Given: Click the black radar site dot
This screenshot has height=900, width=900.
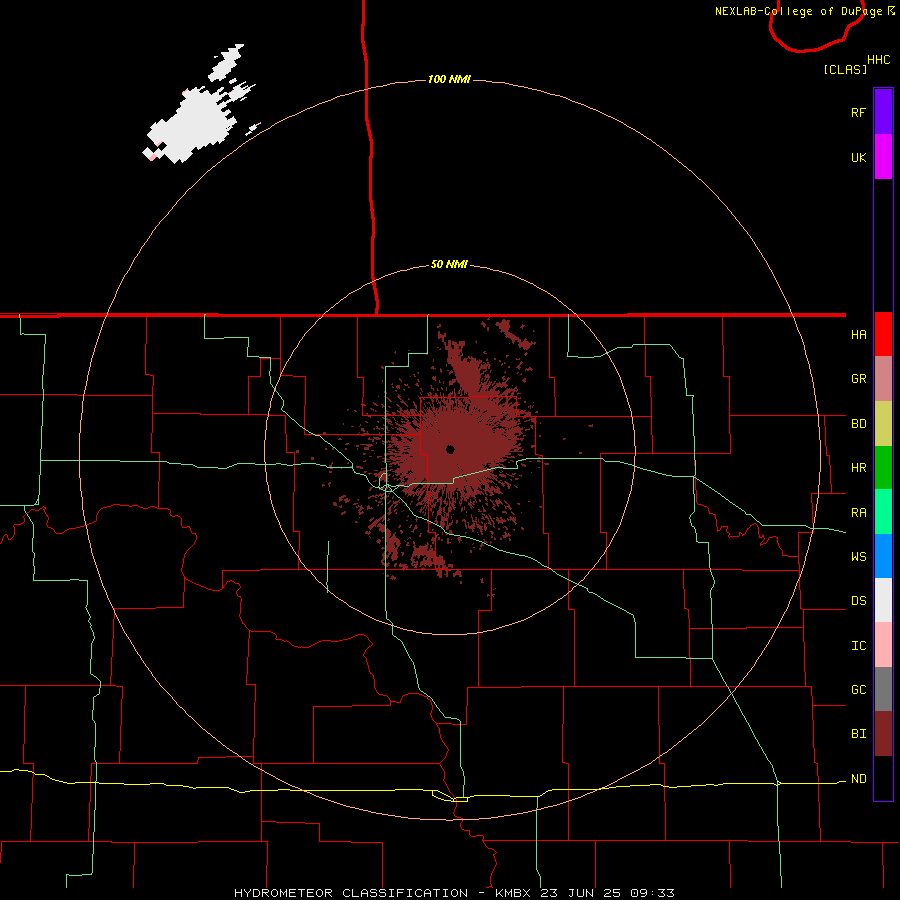Looking at the screenshot, I should click(x=450, y=449).
